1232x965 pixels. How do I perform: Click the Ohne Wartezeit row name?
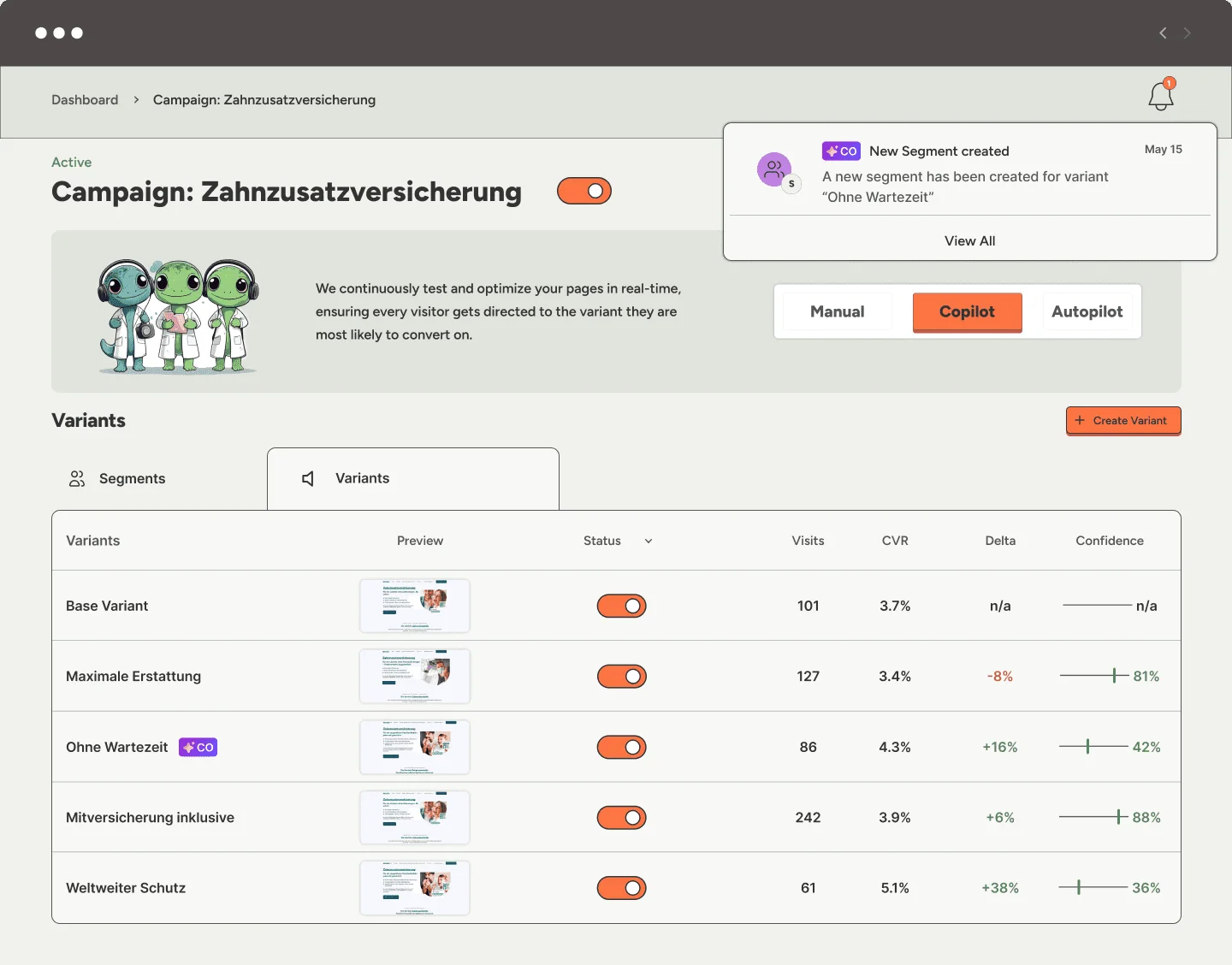[117, 747]
